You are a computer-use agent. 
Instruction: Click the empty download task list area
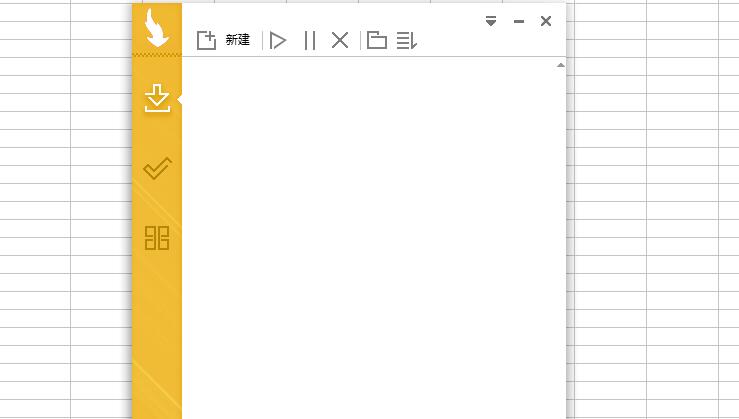point(370,240)
